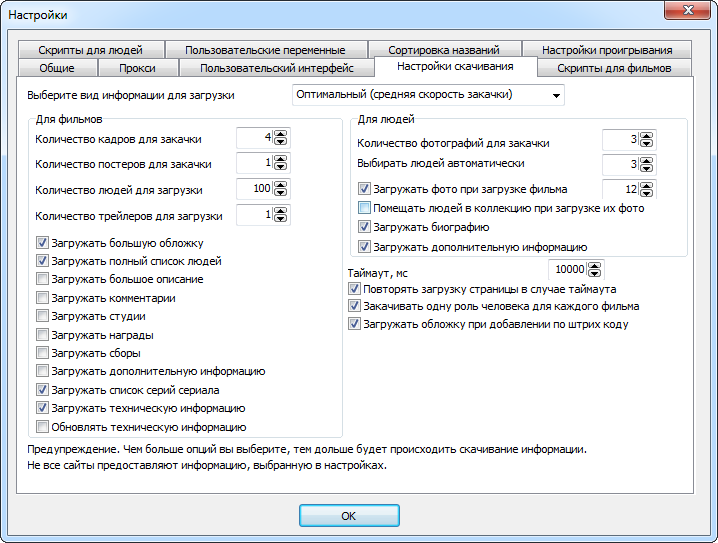718x543 pixels.
Task: Switch to Пользовательский интерфейс tab
Action: pos(277,68)
